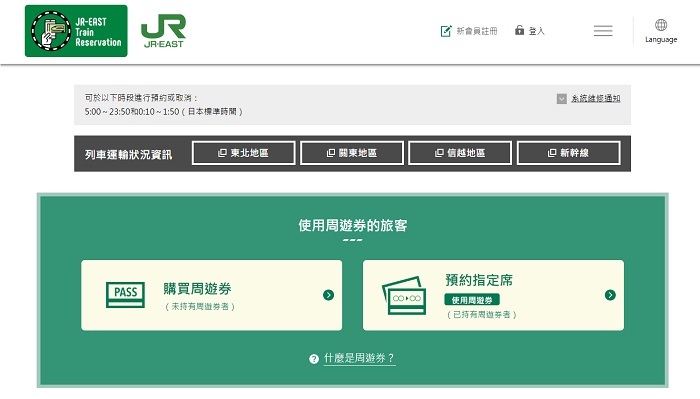The width and height of the screenshot is (700, 399).
Task: Click the 登入 login text
Action: 537,31
